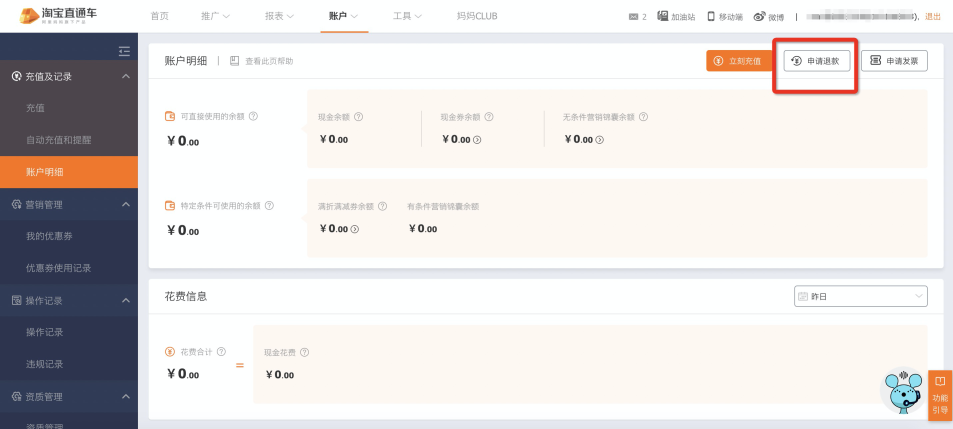Image resolution: width=953 pixels, height=429 pixels.
Task: Click help icon beside 可直接使用的余额
Action: tap(253, 116)
